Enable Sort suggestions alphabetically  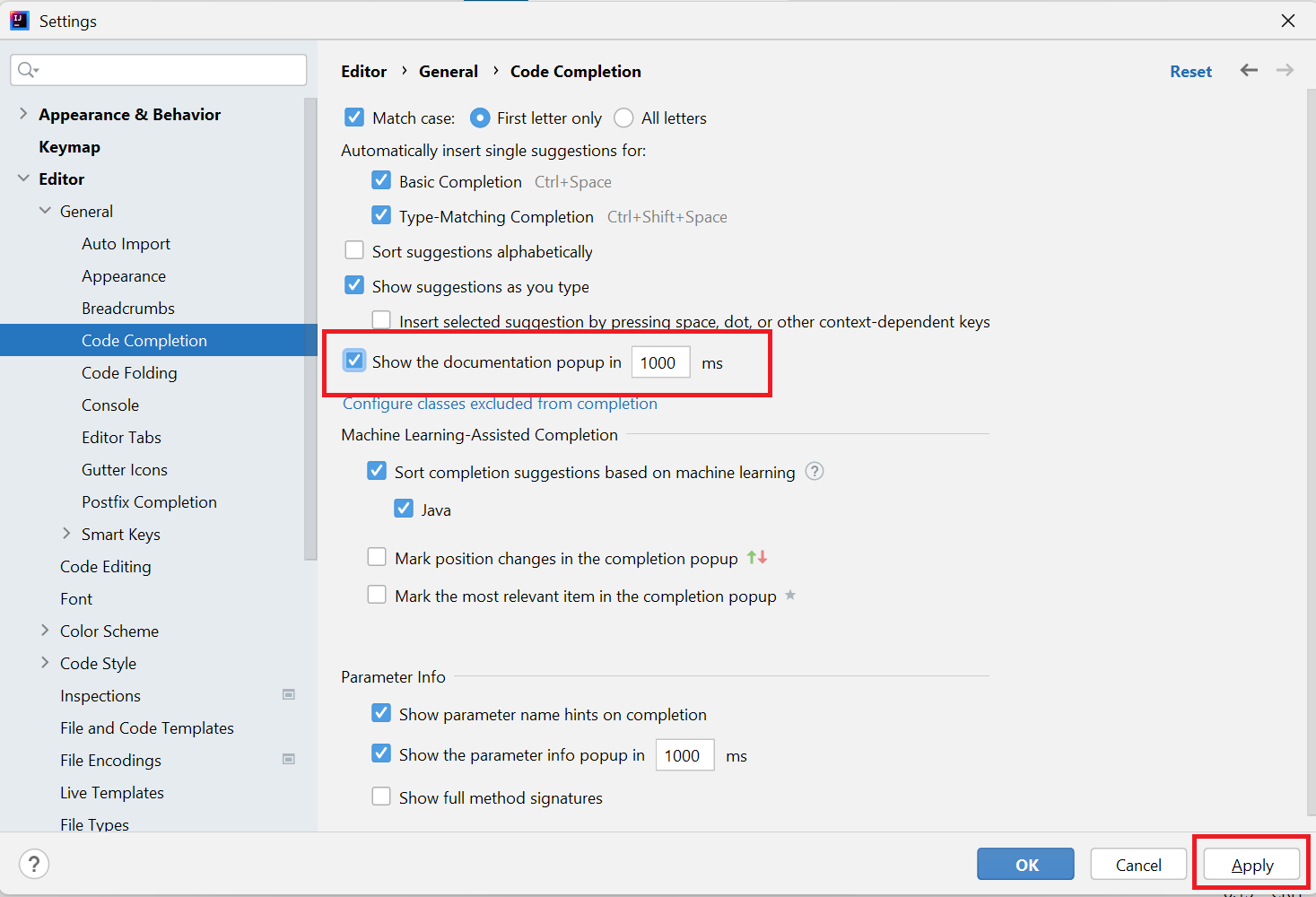tap(354, 250)
